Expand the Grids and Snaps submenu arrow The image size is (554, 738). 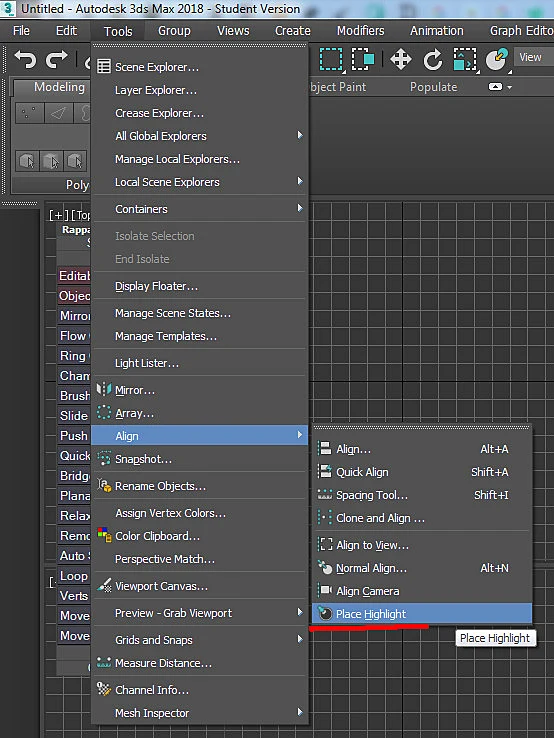(x=300, y=639)
